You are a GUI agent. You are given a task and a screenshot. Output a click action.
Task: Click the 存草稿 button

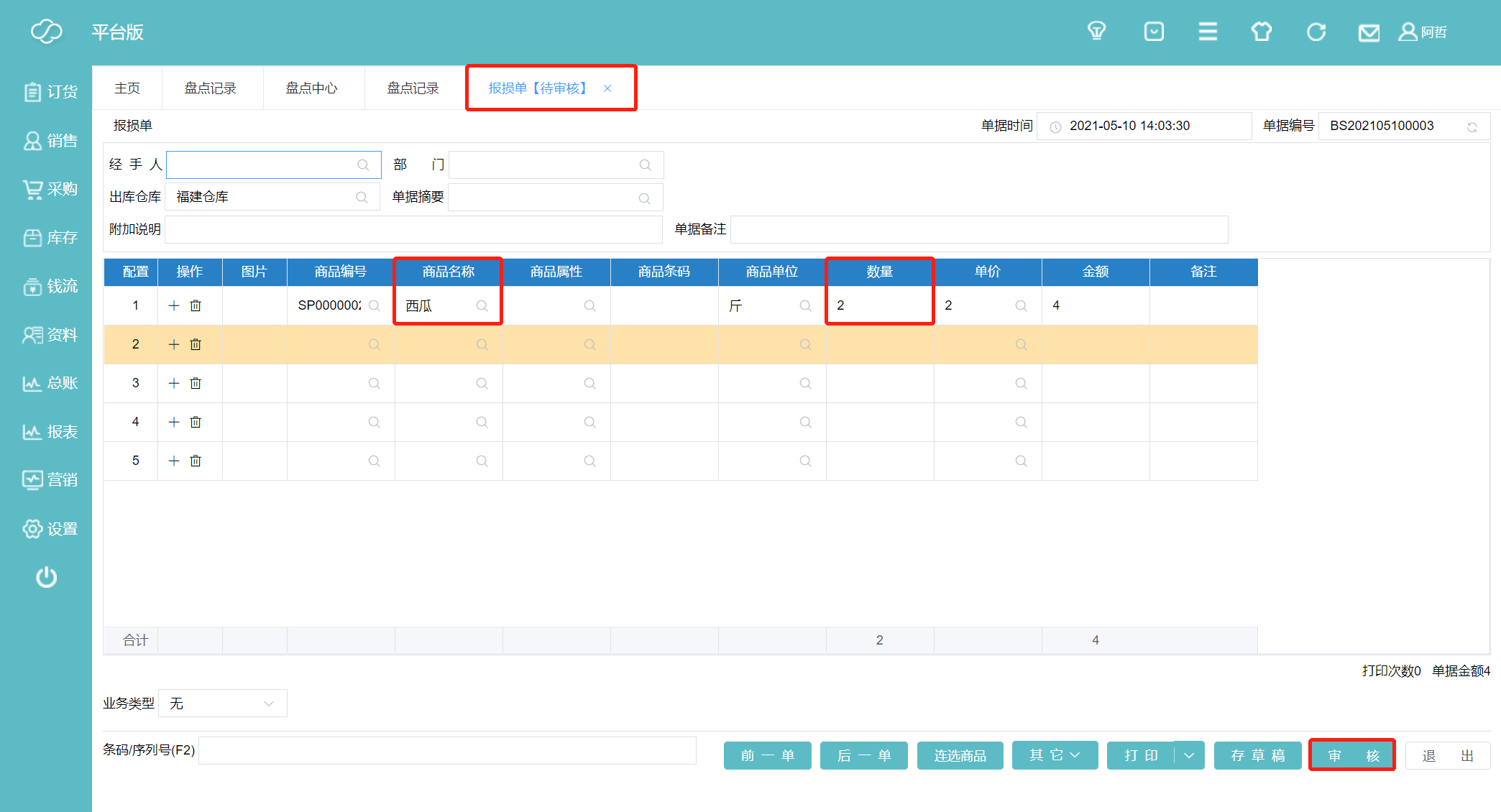[x=1257, y=755]
